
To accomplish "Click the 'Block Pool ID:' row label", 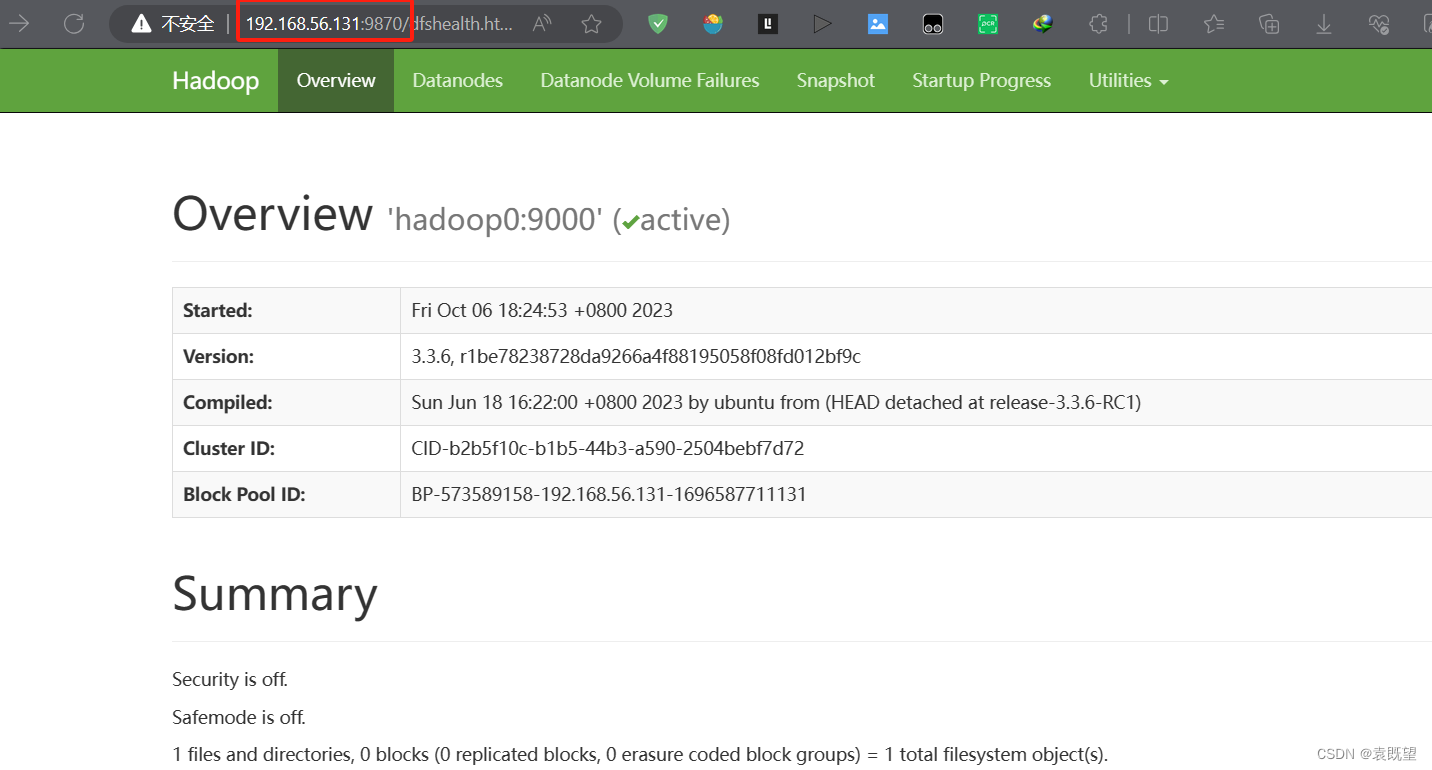I will [244, 495].
